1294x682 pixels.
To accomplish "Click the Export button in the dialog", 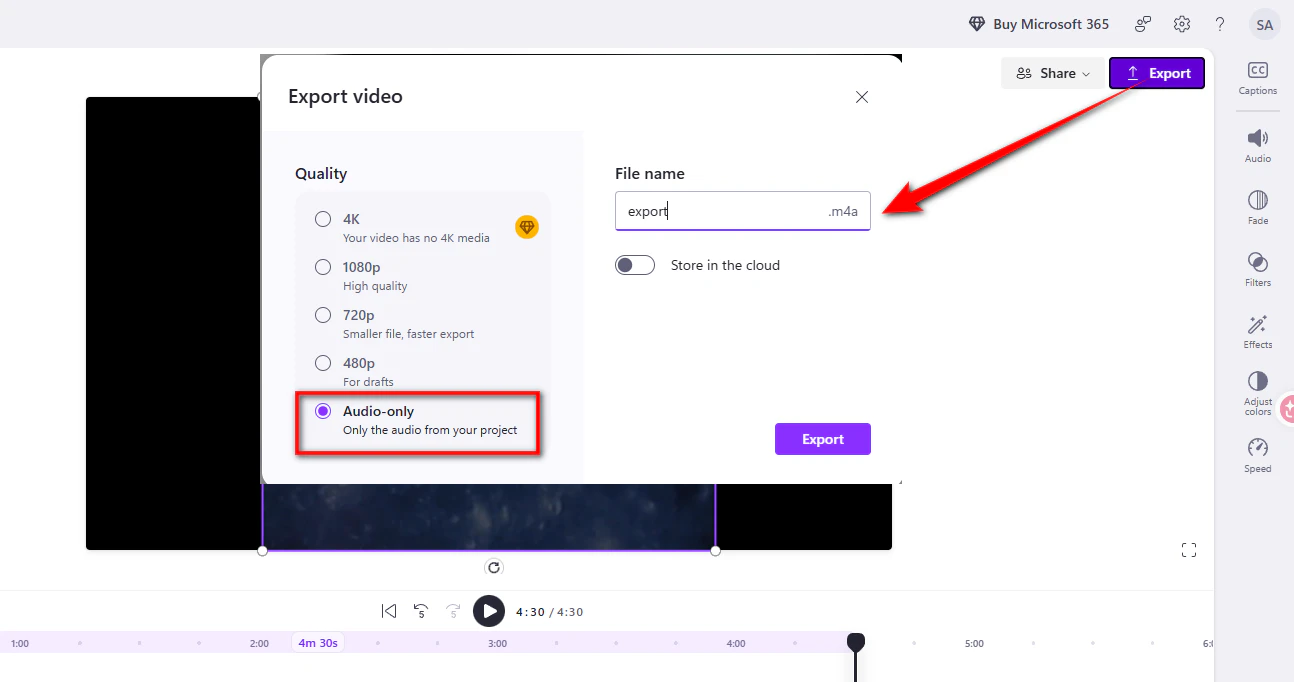I will coord(822,438).
